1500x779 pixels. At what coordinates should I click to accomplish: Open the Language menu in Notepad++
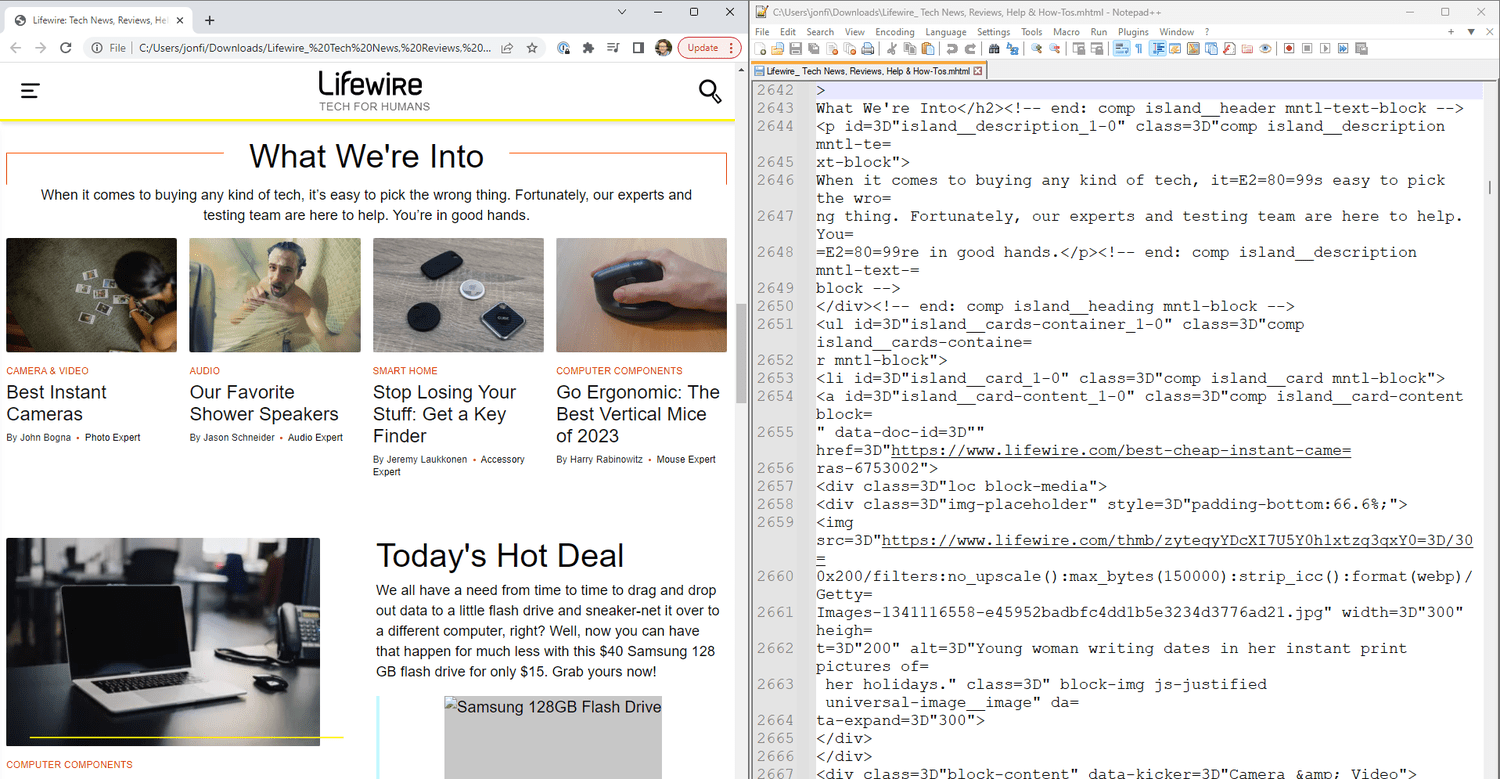tap(945, 32)
